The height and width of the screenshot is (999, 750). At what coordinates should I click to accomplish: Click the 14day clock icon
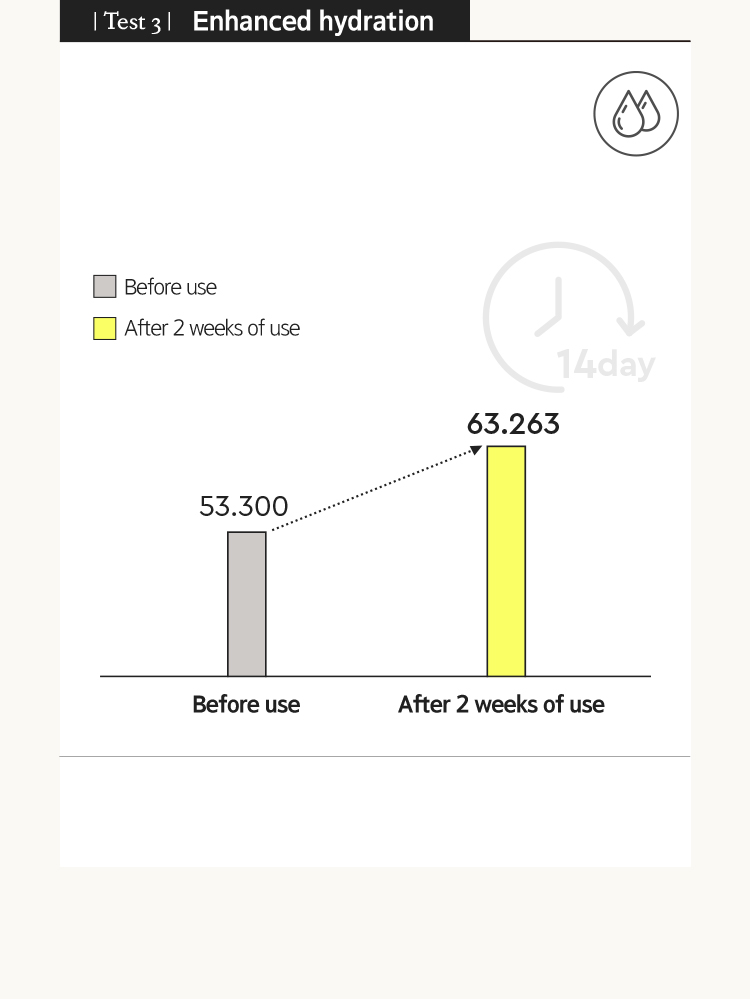pos(568,317)
